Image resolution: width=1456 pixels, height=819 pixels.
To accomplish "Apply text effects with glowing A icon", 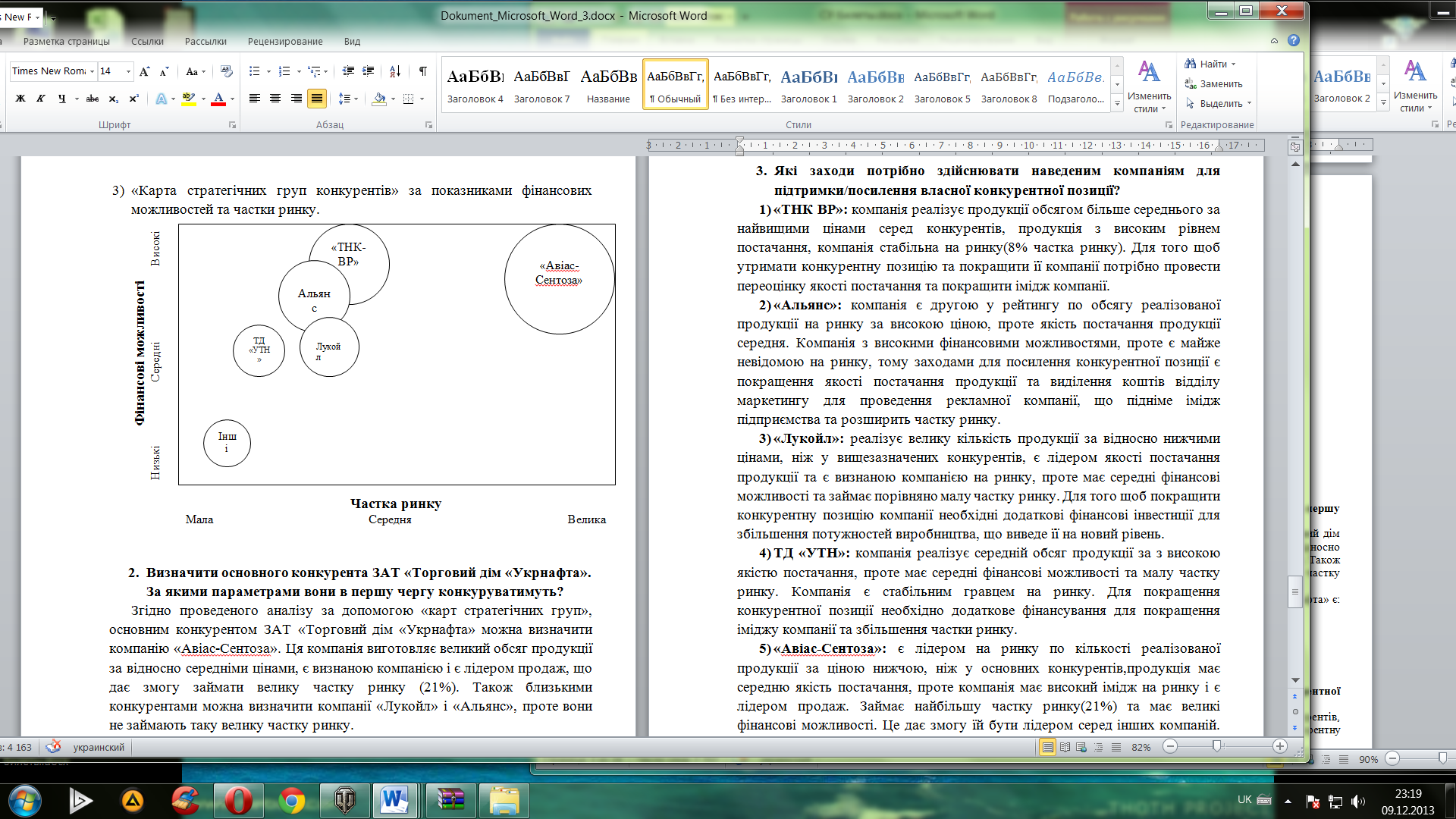I will click(161, 99).
